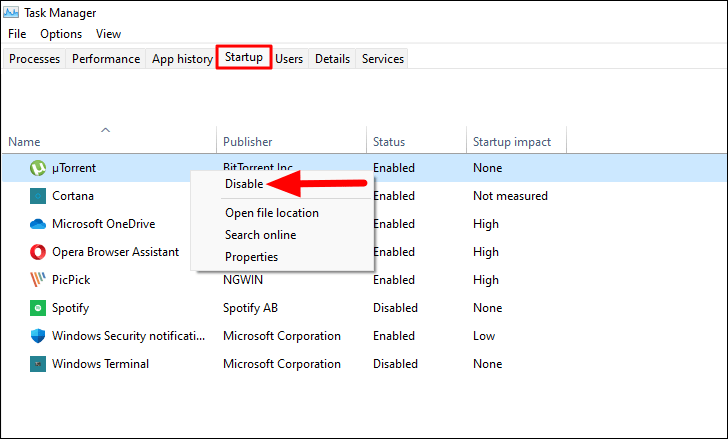This screenshot has height=439, width=728.
Task: Click the µTorrent app icon
Action: 38,168
